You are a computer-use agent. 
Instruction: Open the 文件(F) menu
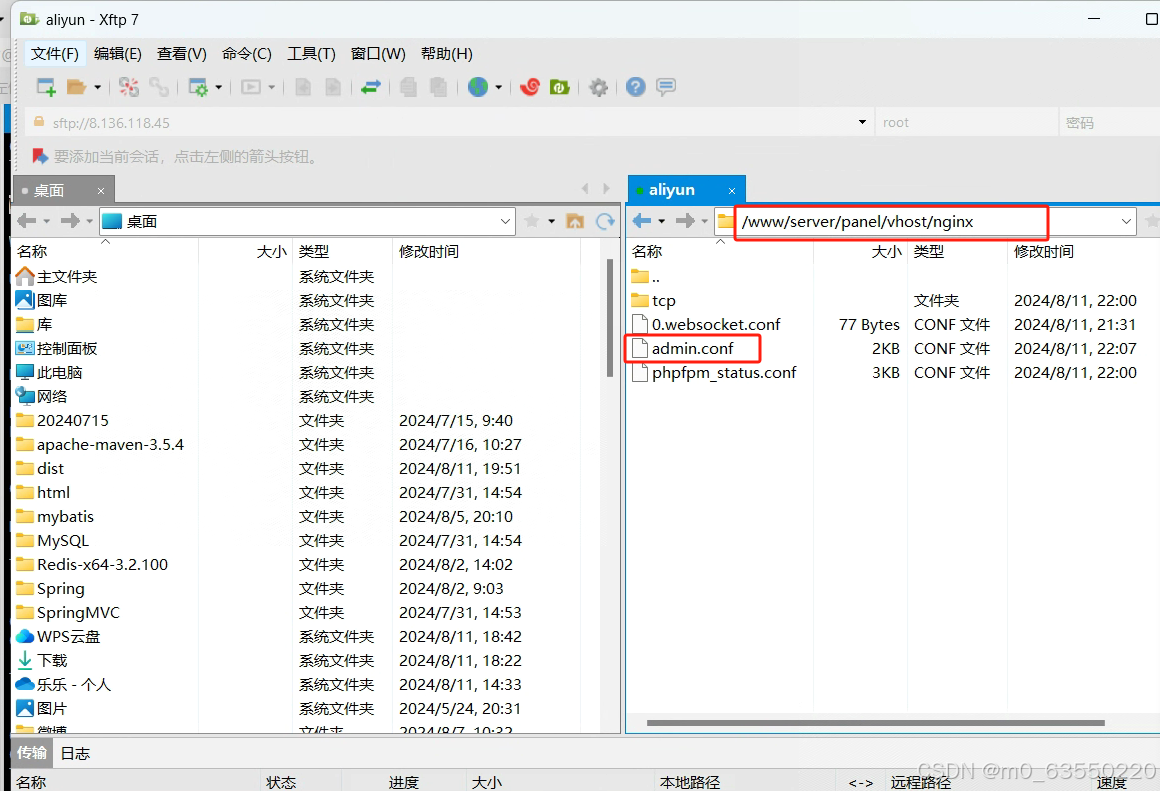pos(54,54)
